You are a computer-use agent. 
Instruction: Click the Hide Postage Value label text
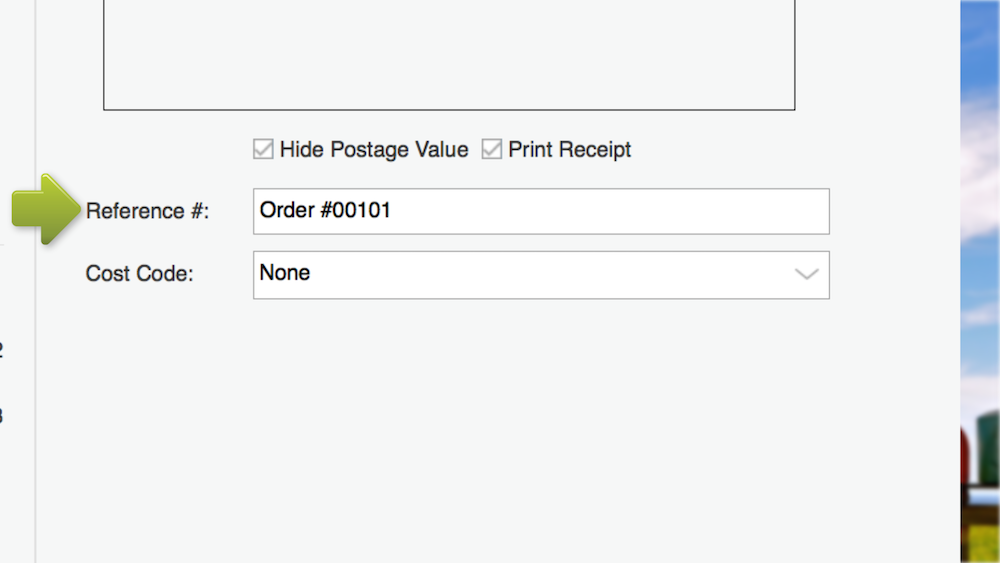click(374, 150)
